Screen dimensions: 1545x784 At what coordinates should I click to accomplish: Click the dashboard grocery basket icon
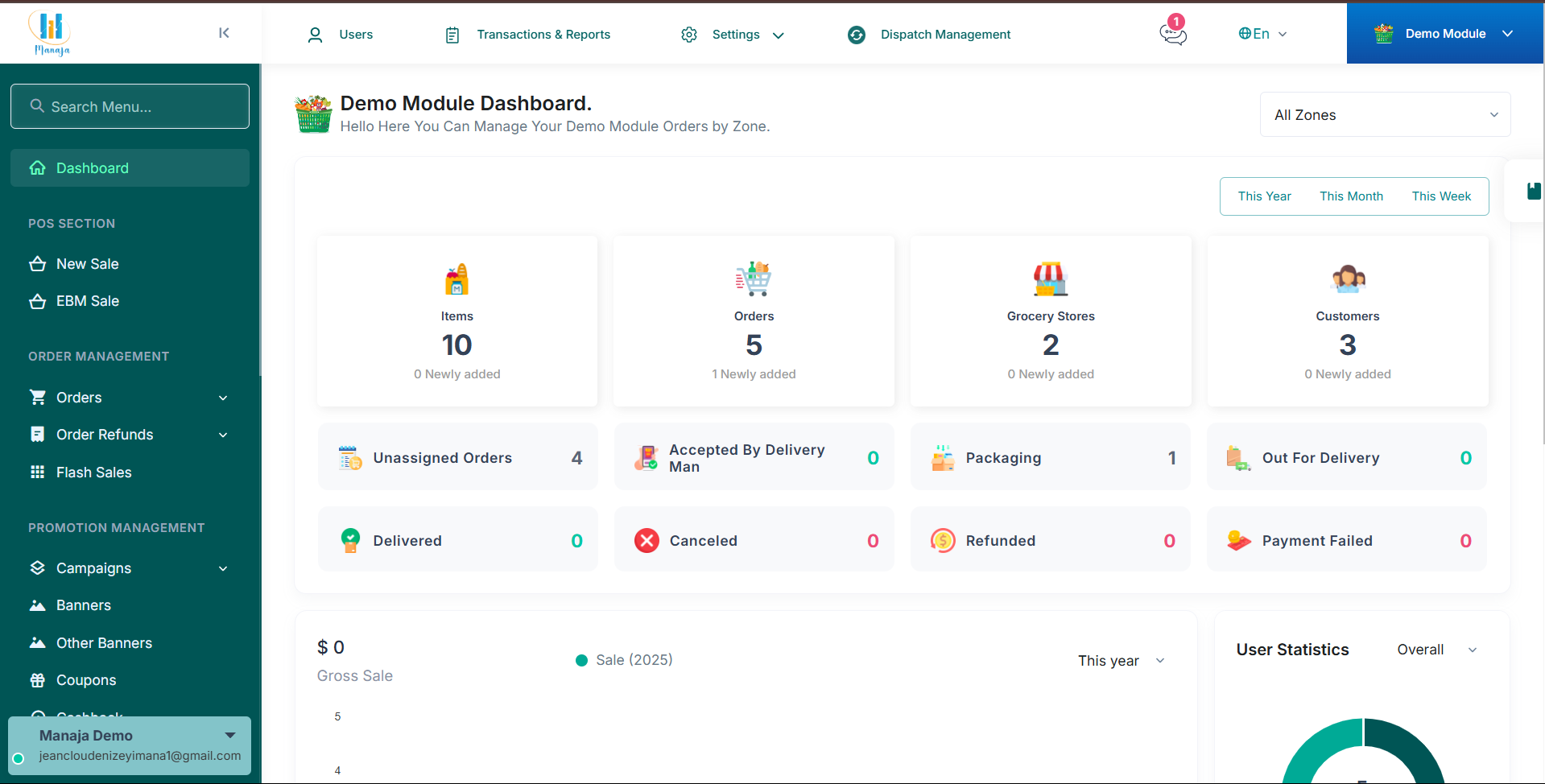pyautogui.click(x=313, y=114)
